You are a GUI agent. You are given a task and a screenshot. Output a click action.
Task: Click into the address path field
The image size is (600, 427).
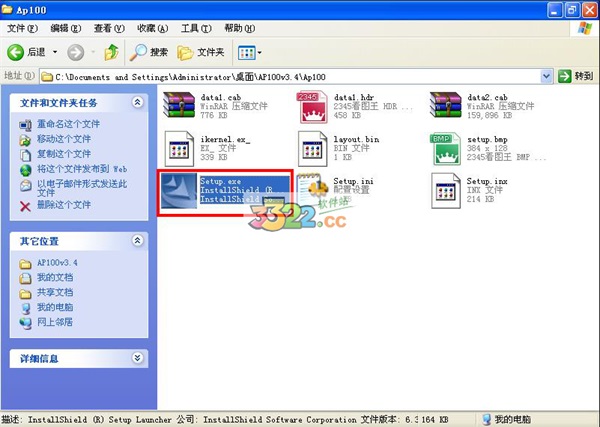pos(290,77)
